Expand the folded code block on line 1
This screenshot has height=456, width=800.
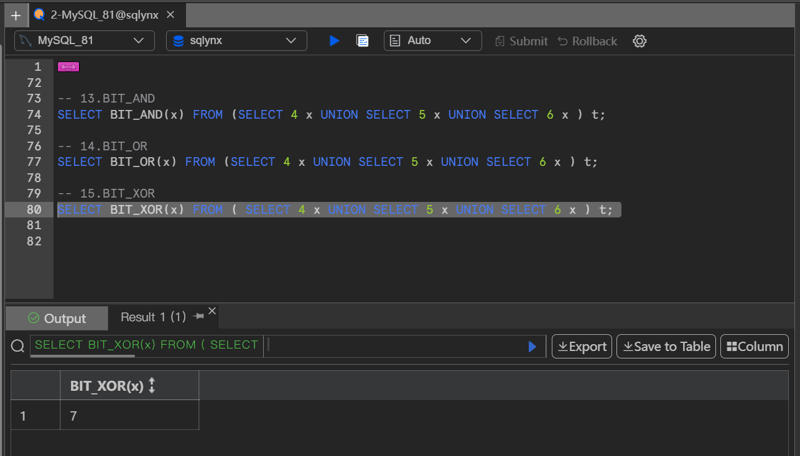point(68,67)
